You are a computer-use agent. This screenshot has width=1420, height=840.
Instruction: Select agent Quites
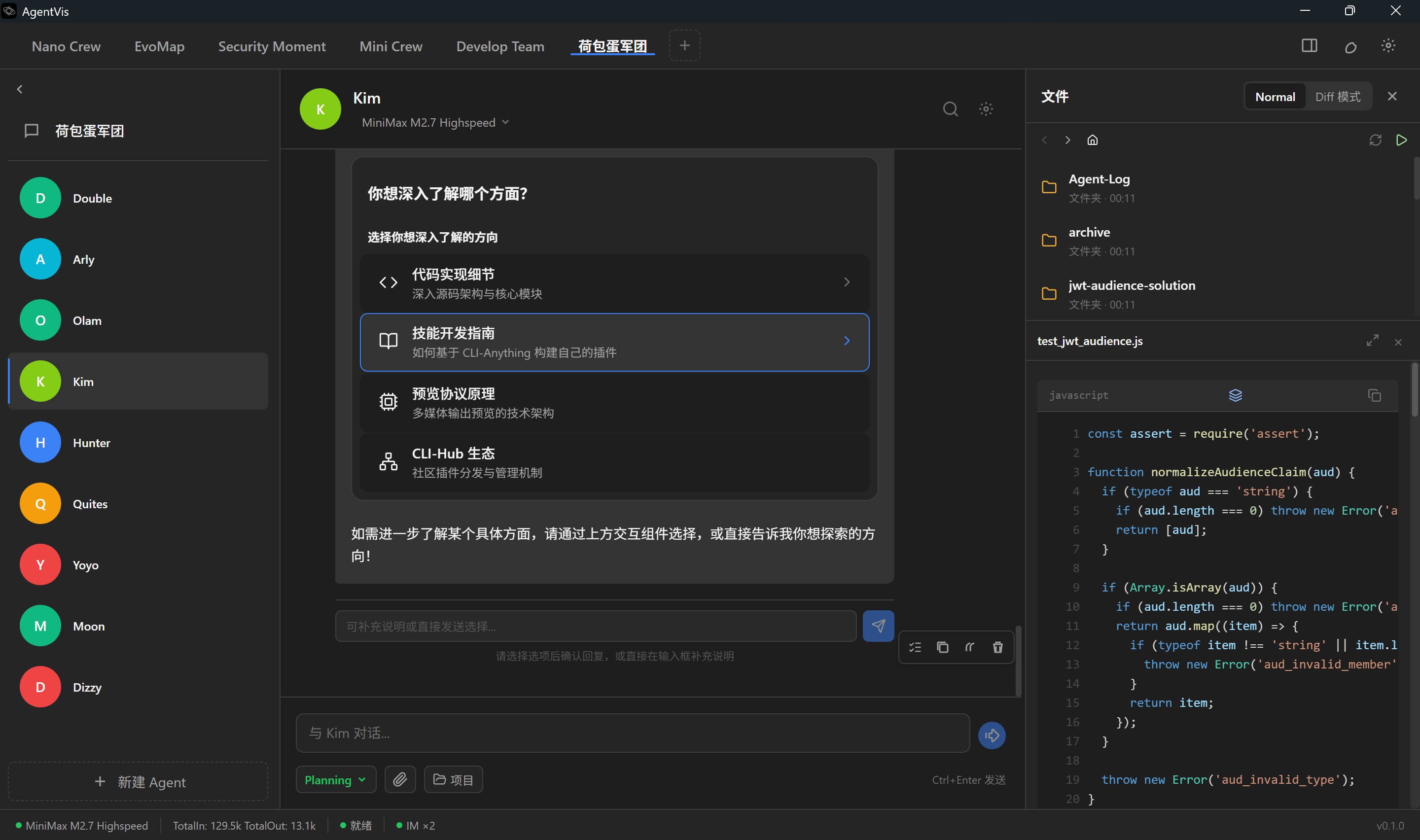(x=138, y=504)
